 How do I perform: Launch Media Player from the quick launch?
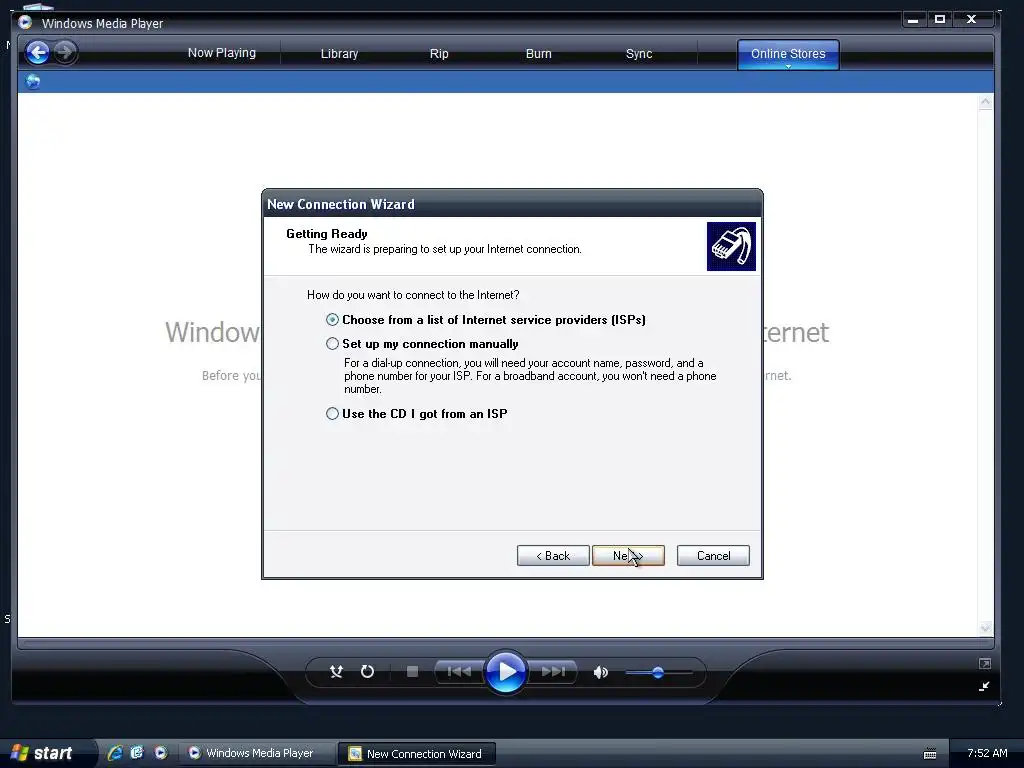click(161, 753)
